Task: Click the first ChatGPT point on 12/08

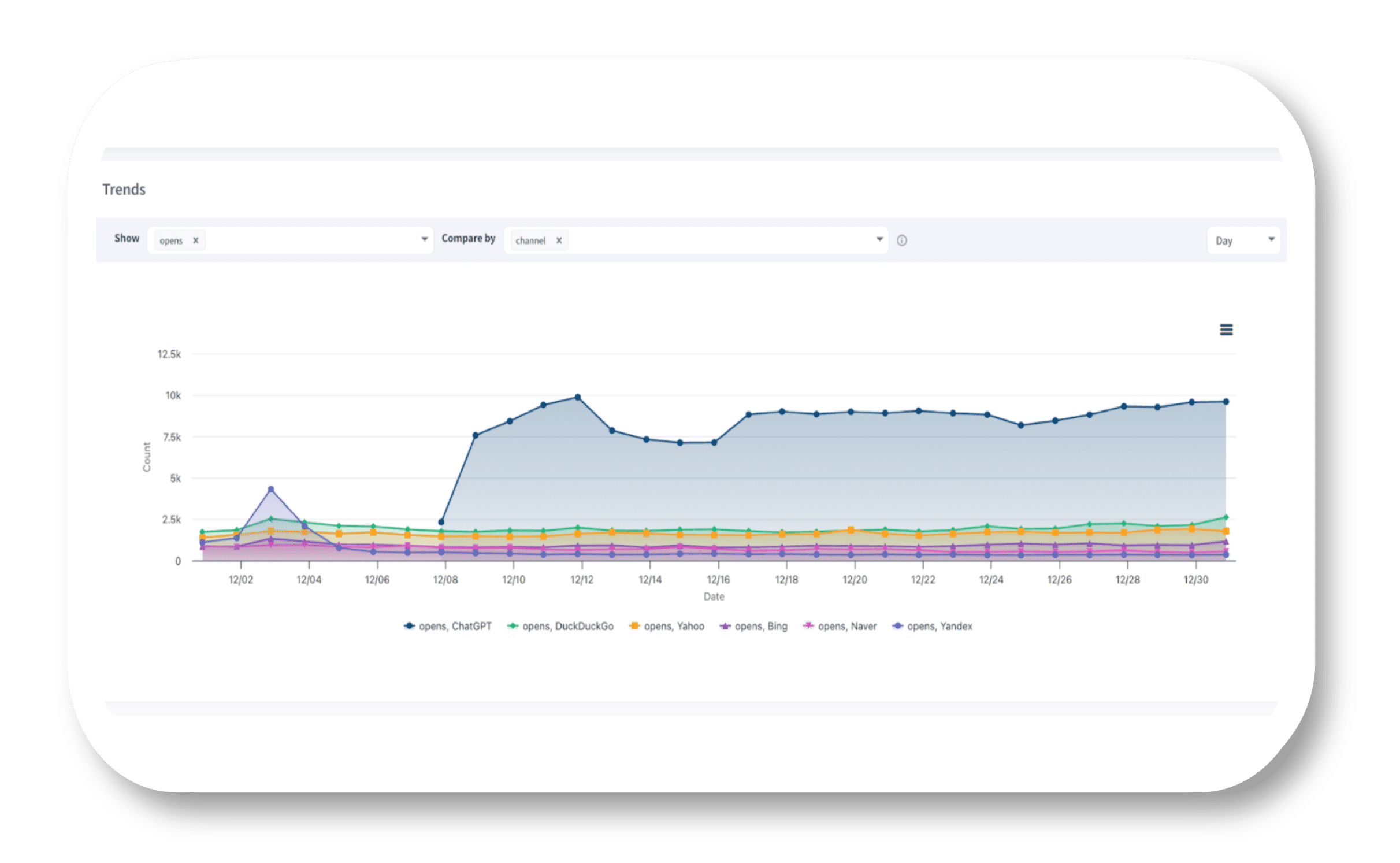Action: click(441, 522)
